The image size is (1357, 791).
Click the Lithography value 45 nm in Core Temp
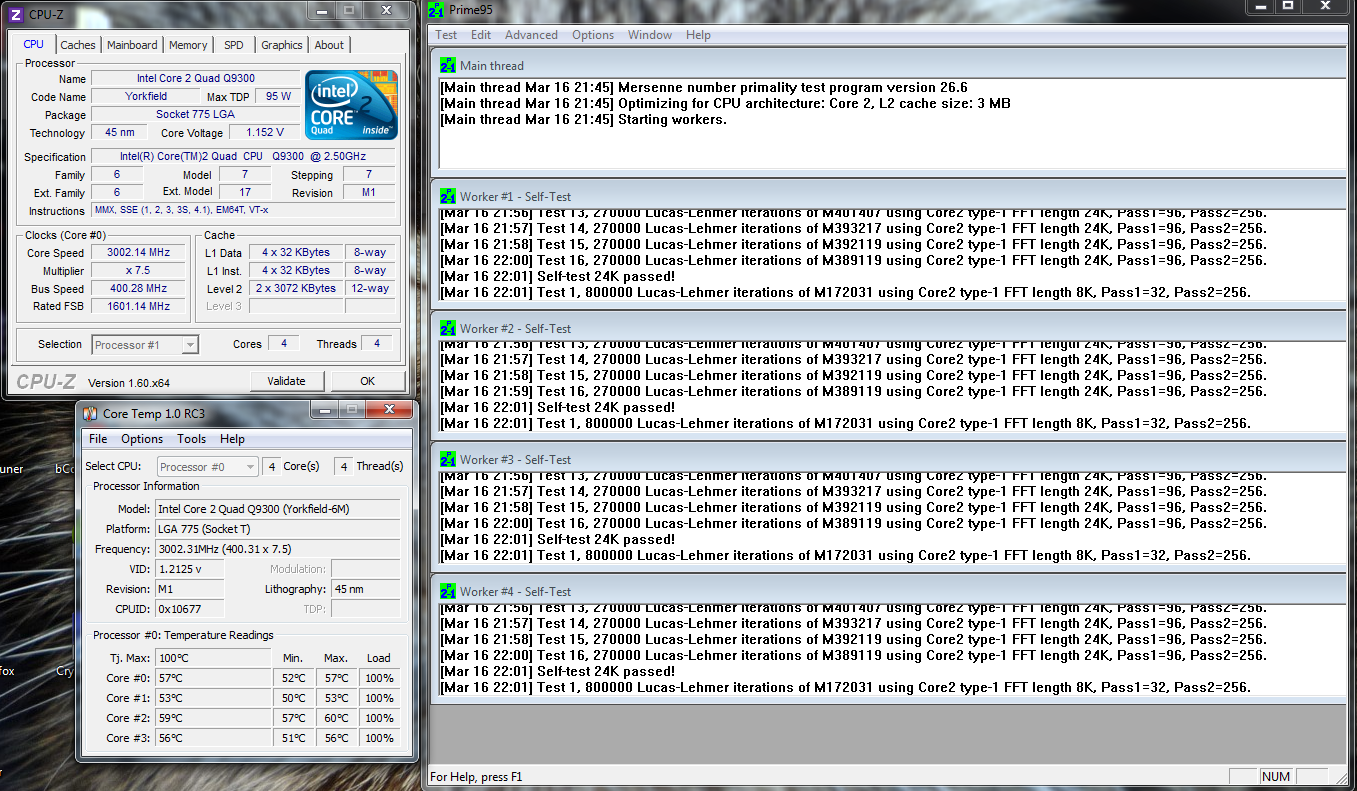click(366, 589)
